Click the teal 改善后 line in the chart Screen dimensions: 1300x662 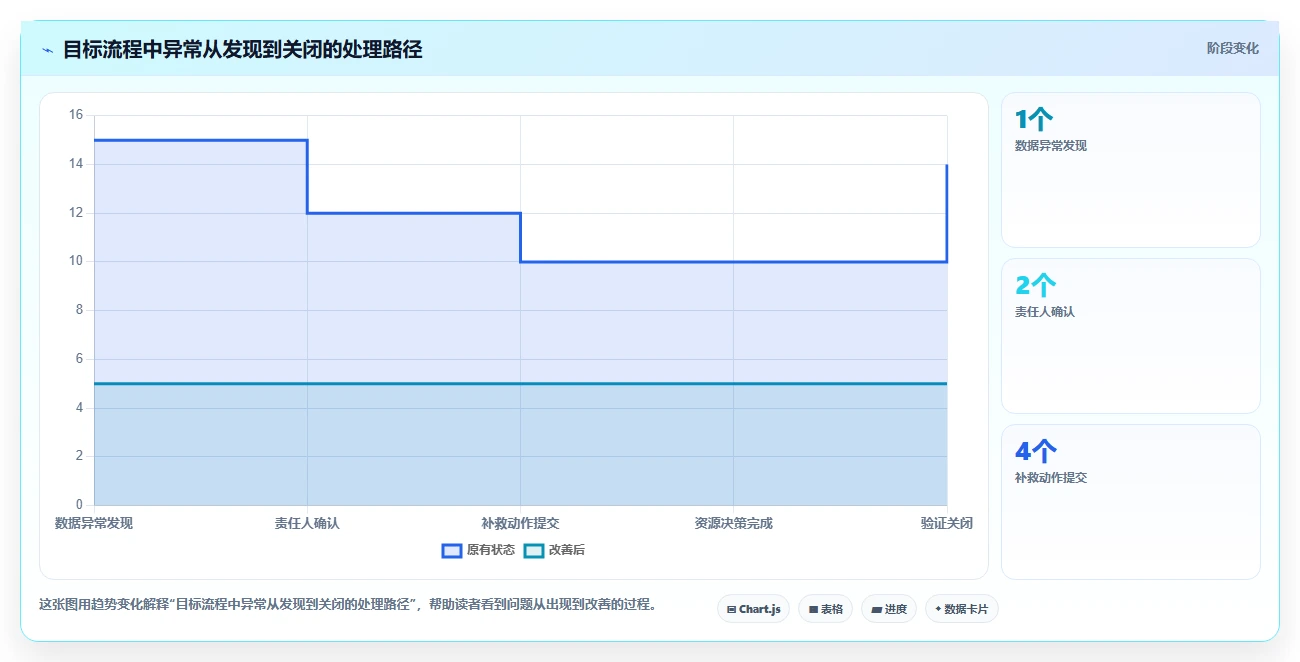click(x=520, y=383)
